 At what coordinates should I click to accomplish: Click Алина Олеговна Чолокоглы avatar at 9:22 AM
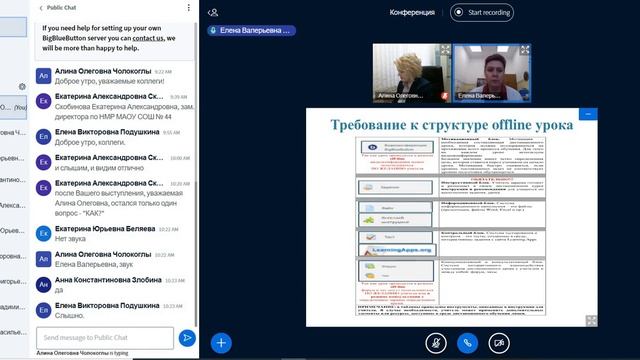click(x=43, y=76)
